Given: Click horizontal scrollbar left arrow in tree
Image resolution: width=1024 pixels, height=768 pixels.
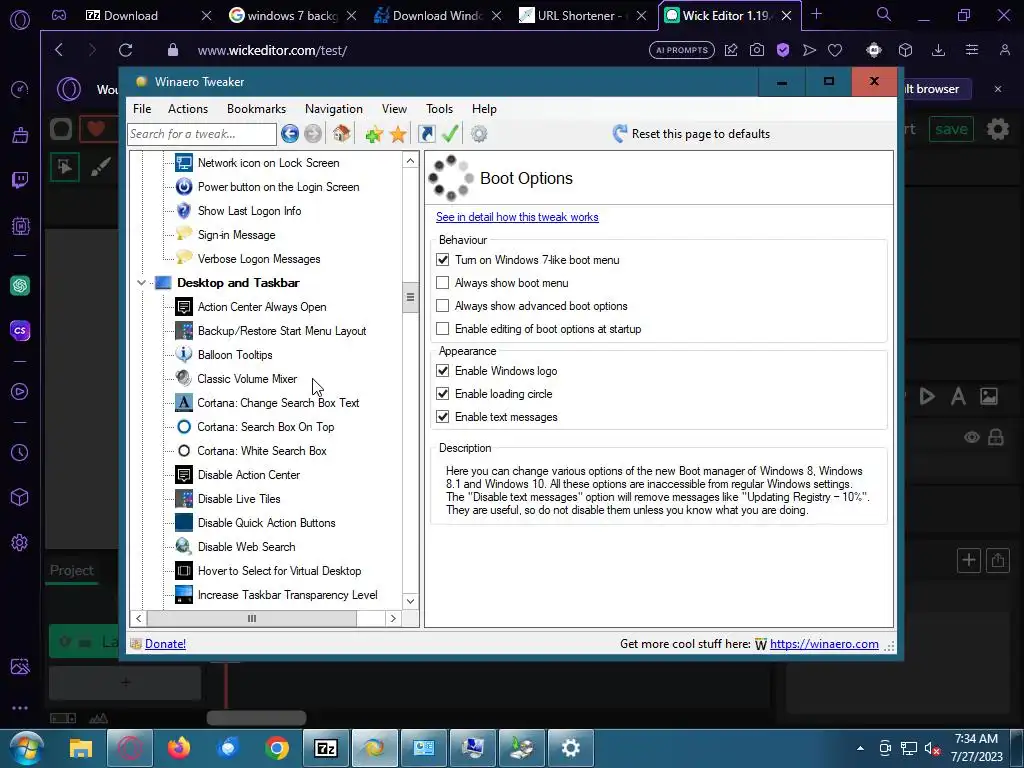Looking at the screenshot, I should pyautogui.click(x=138, y=618).
